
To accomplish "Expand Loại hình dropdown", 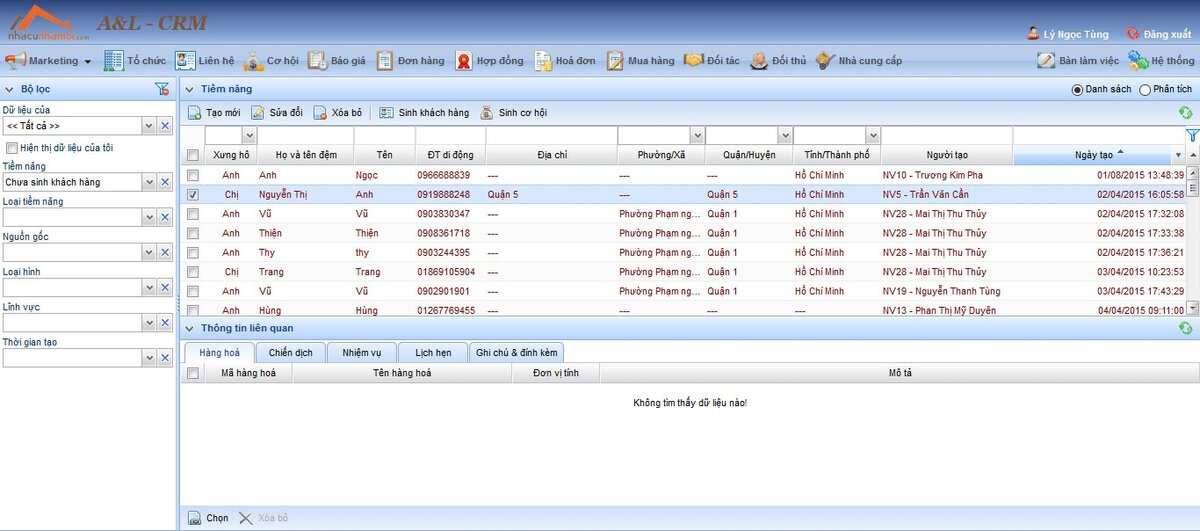I will tap(149, 287).
